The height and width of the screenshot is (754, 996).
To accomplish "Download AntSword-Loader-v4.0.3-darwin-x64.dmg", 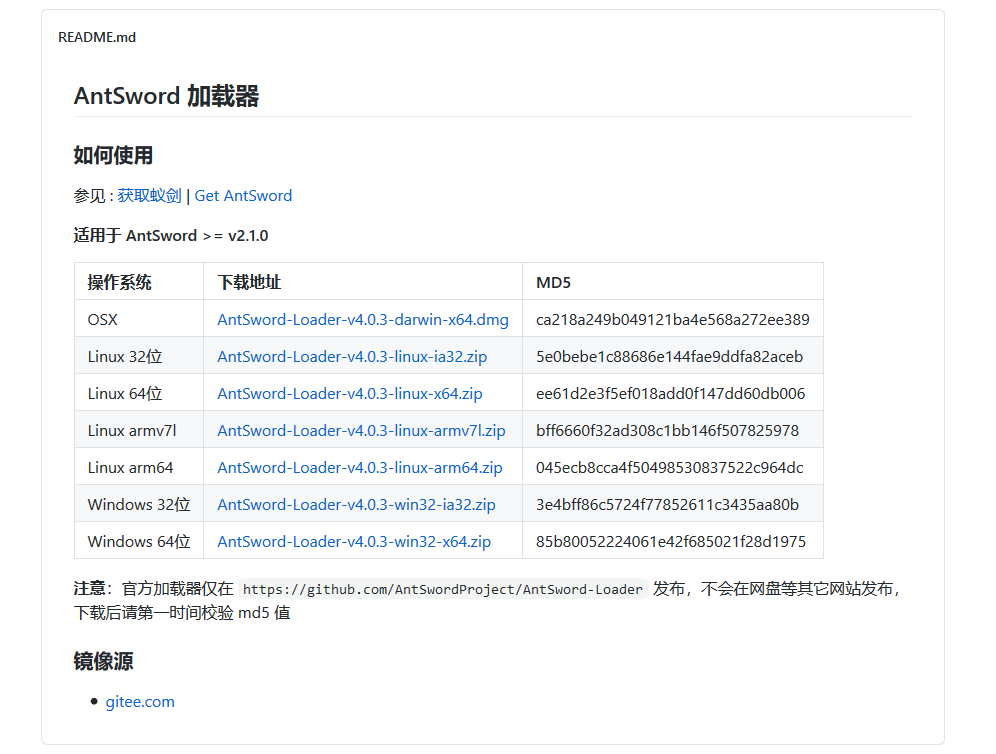I will click(x=363, y=320).
